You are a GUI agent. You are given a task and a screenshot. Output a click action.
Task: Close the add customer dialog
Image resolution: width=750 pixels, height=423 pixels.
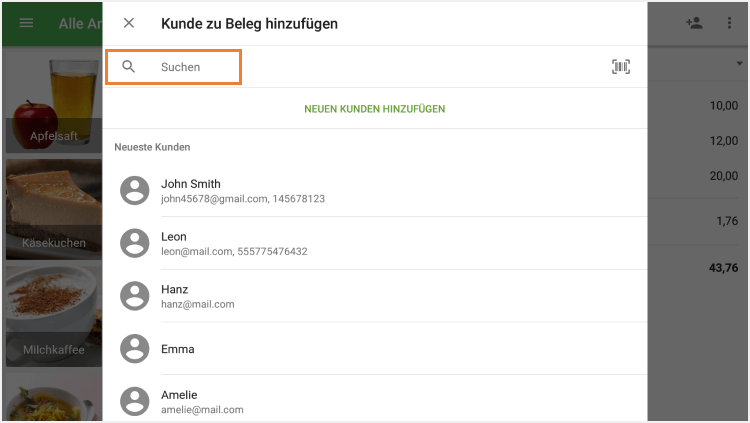(x=129, y=23)
